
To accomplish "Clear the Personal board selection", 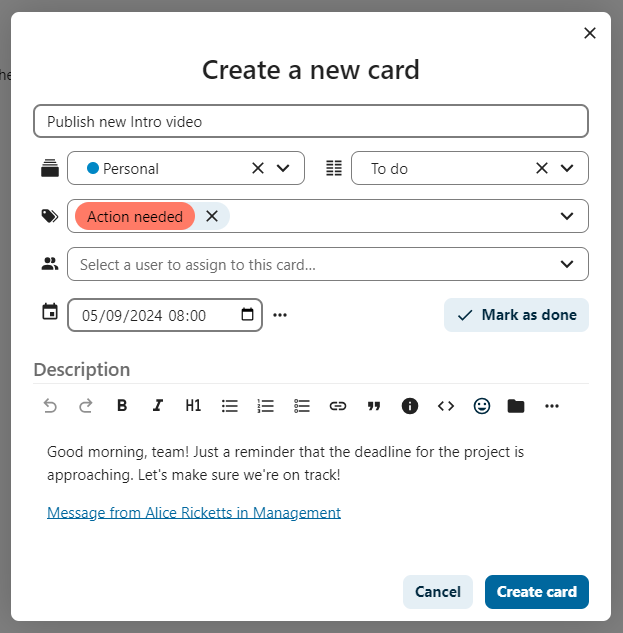I will [258, 168].
